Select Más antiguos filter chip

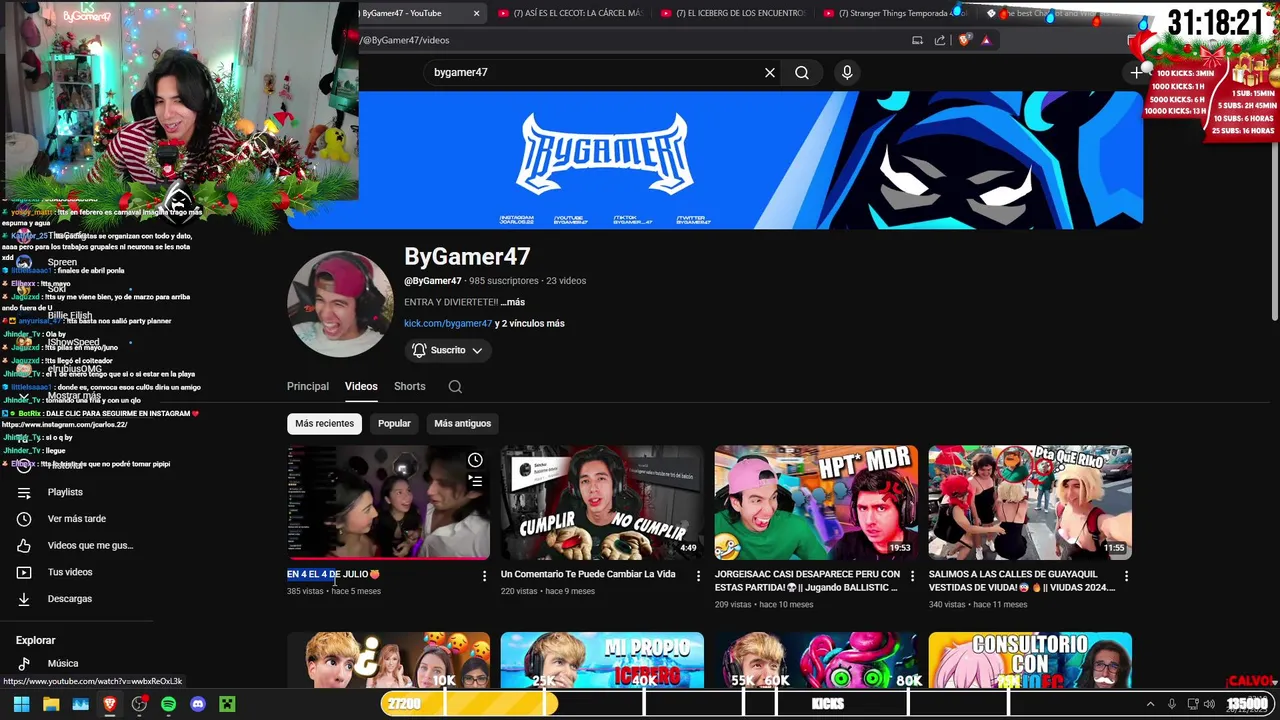pos(462,423)
